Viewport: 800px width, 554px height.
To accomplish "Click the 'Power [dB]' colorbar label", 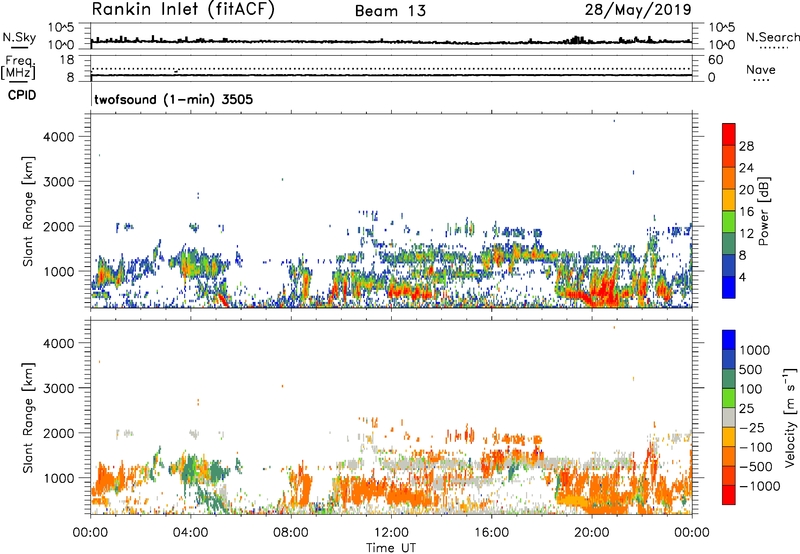I will click(x=764, y=211).
